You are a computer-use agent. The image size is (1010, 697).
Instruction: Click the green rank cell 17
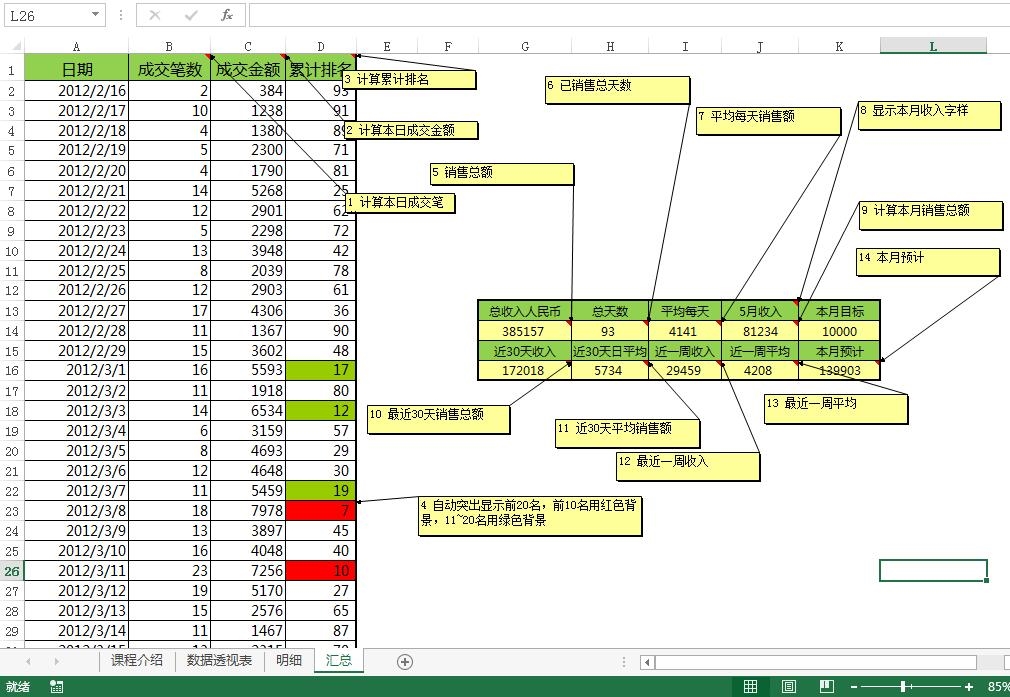pos(321,370)
